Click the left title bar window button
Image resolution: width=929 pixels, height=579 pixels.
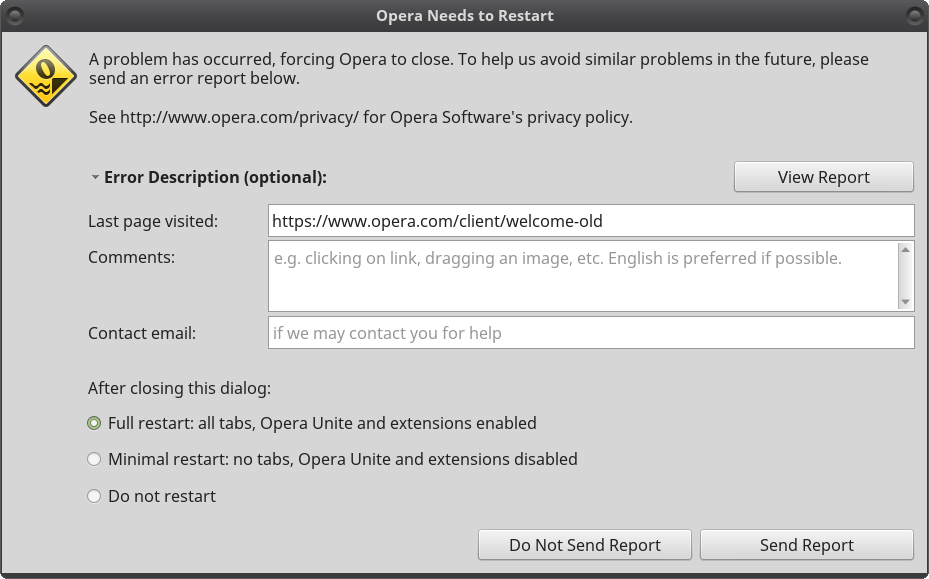point(15,15)
